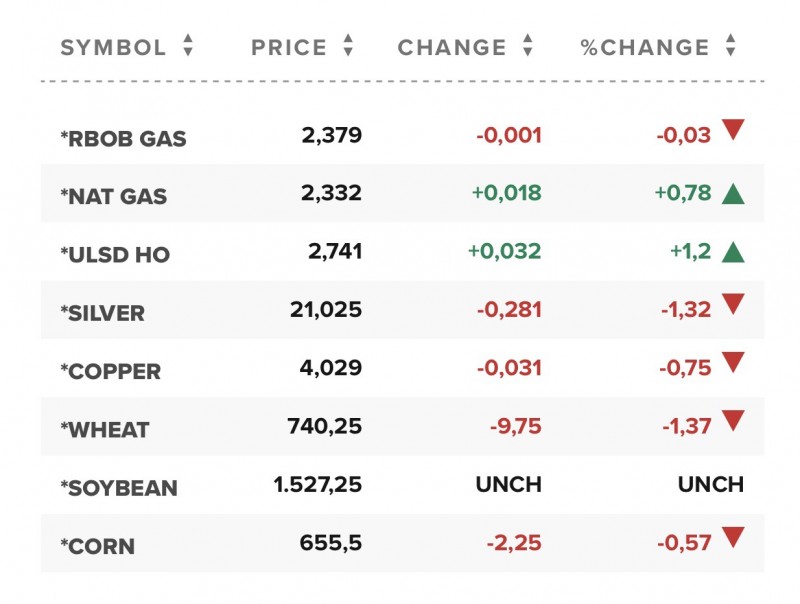Screen dimensions: 800x604
Task: Click the red down arrow for WHEAT
Action: tap(734, 420)
